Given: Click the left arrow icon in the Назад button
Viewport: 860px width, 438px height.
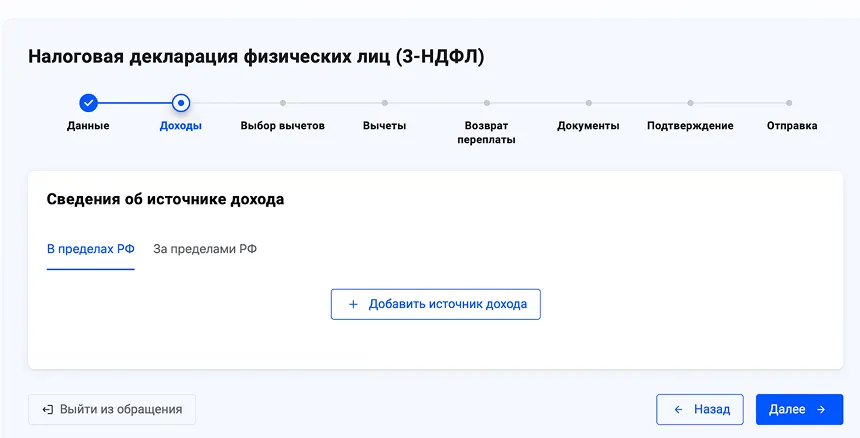Looking at the screenshot, I should [678, 409].
